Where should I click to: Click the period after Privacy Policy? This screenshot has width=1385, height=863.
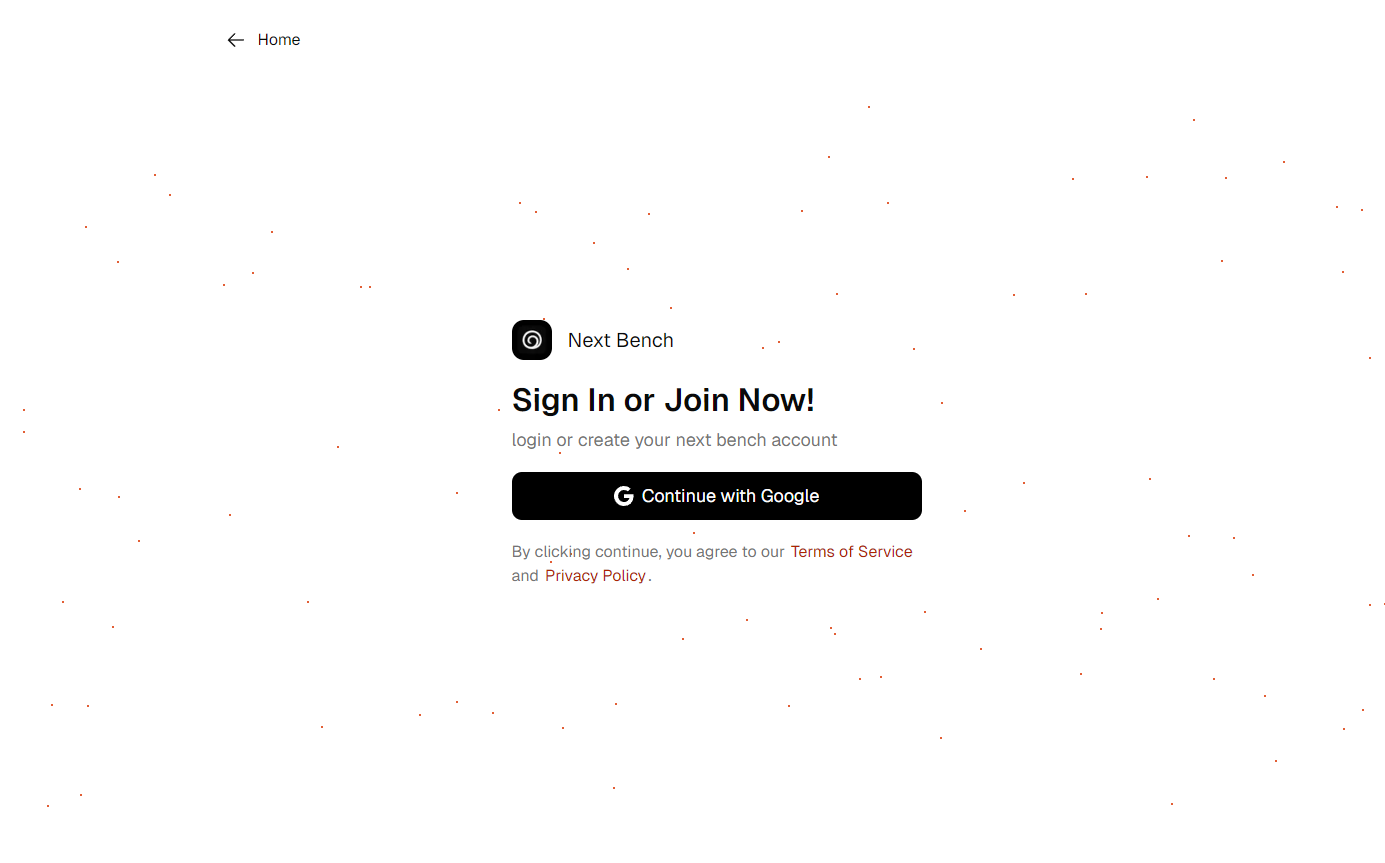pos(650,579)
